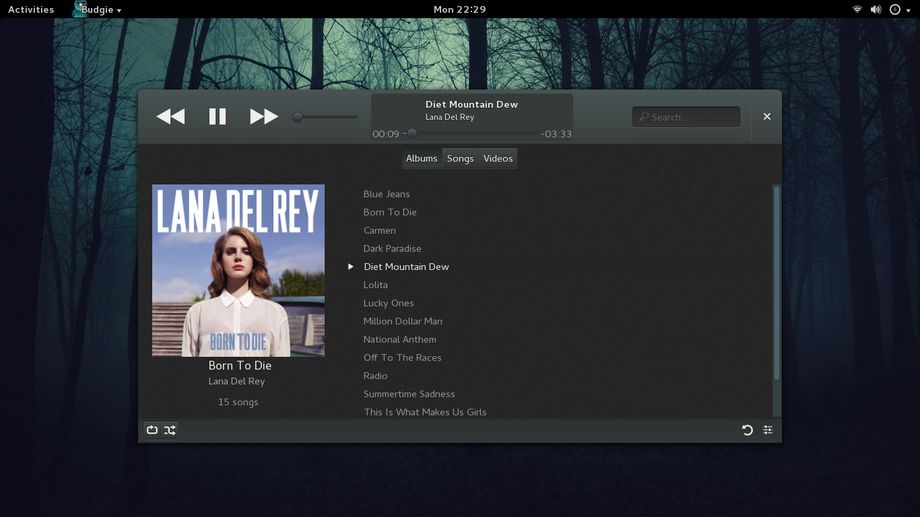Click inside the Search field
This screenshot has width=920, height=517.
pyautogui.click(x=686, y=117)
